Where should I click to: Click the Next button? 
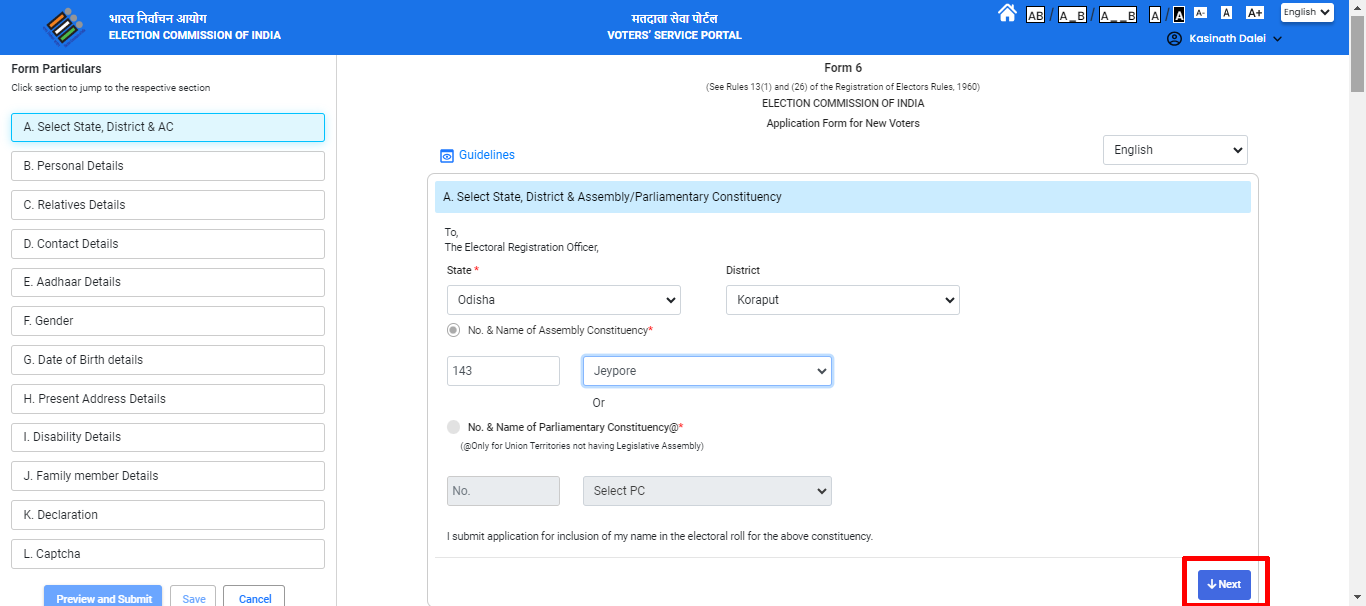tap(1224, 584)
